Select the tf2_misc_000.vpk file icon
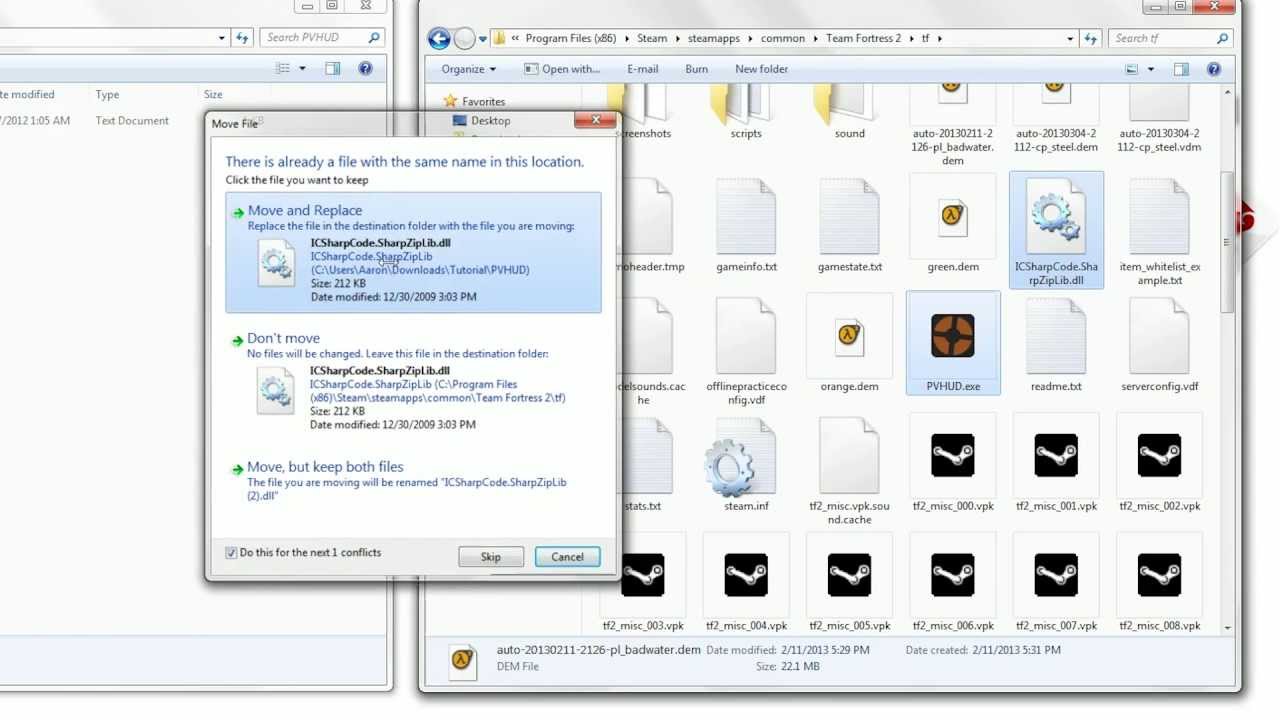Screen dimensions: 1280x720 [x=952, y=455]
